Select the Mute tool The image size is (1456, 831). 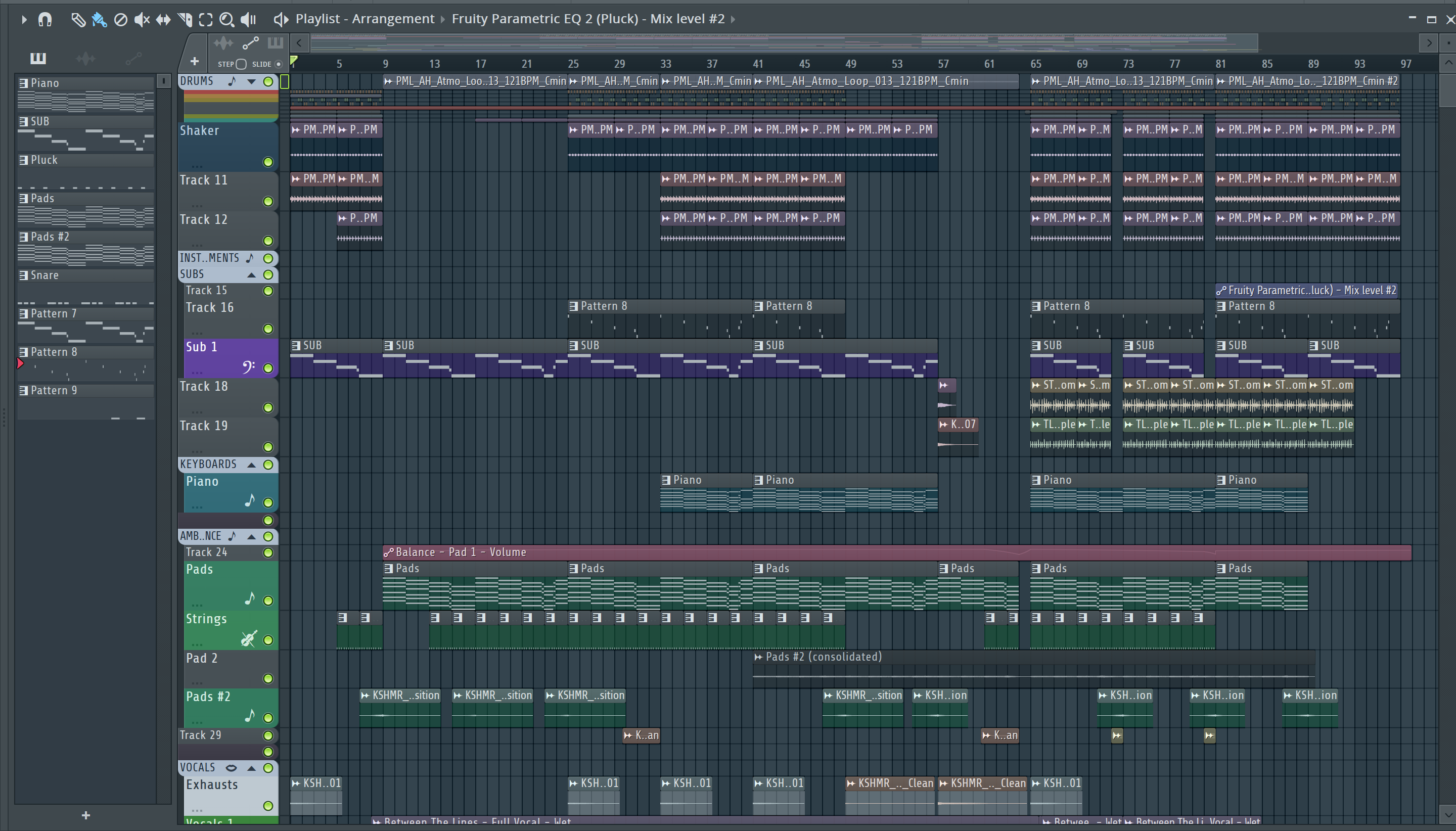(142, 19)
